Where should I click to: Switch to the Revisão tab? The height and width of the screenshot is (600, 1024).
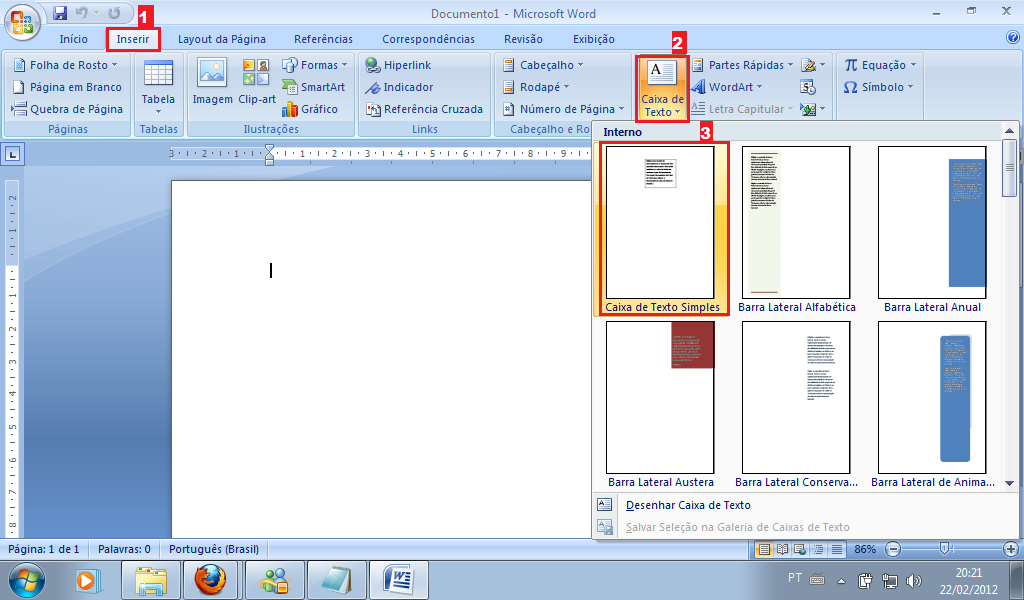(x=523, y=39)
